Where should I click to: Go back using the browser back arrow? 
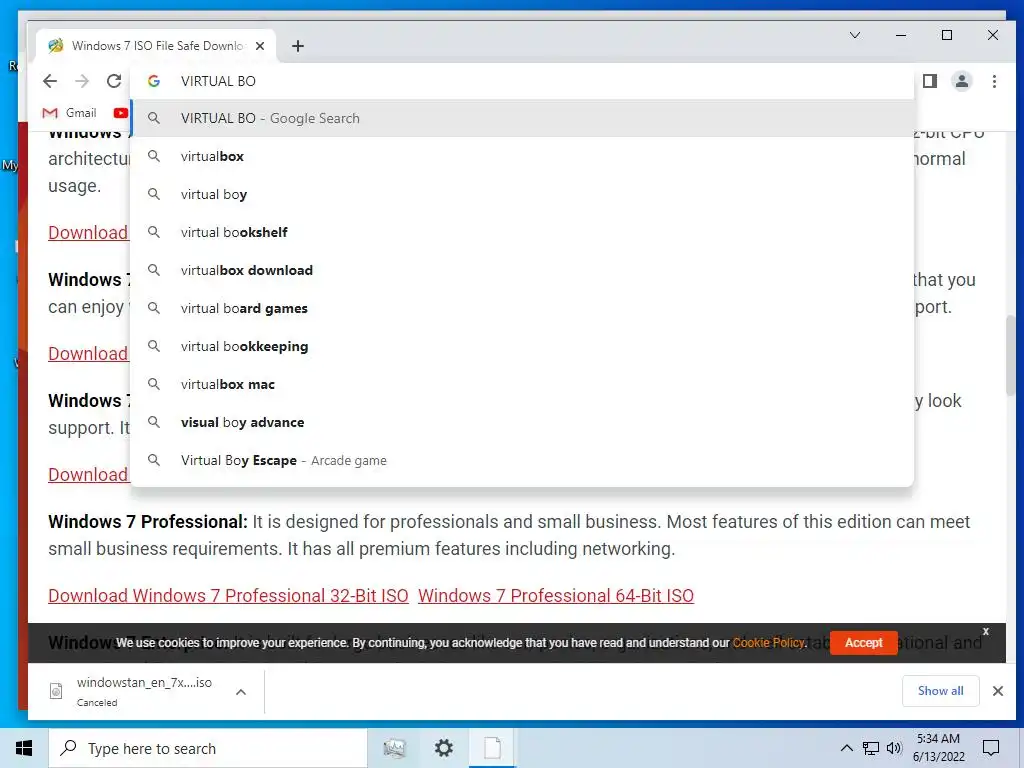[x=50, y=81]
